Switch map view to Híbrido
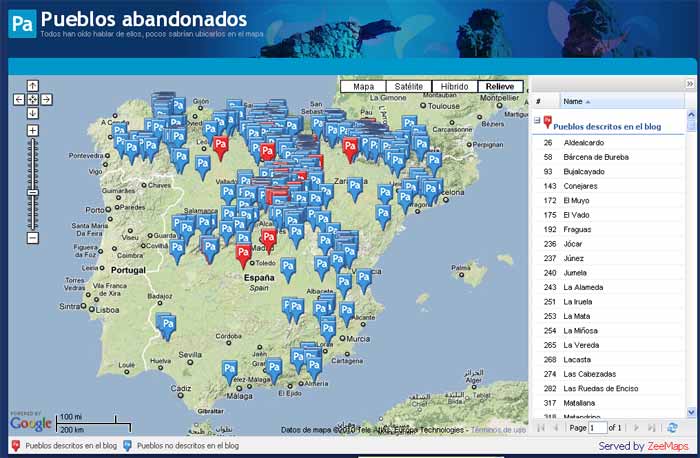The image size is (700, 458). [456, 87]
